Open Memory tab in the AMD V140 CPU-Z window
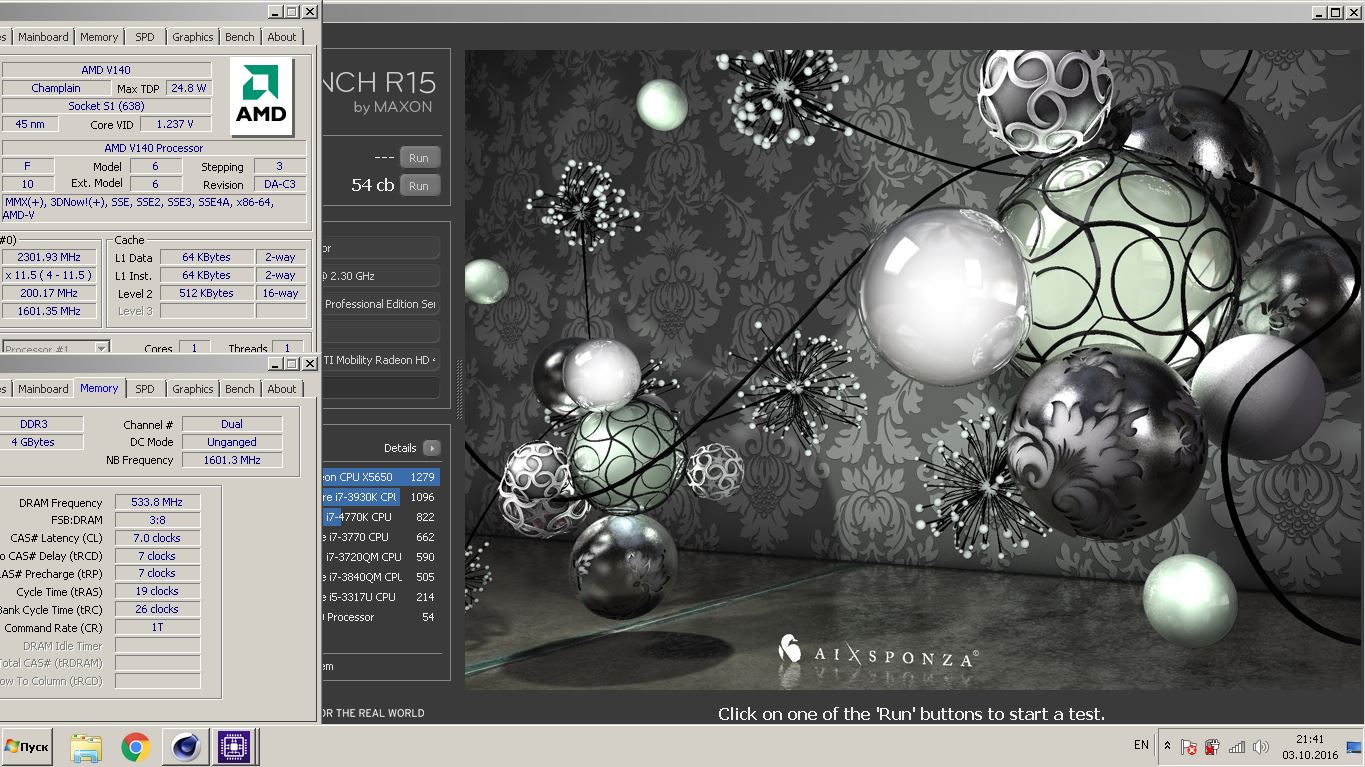 99,37
